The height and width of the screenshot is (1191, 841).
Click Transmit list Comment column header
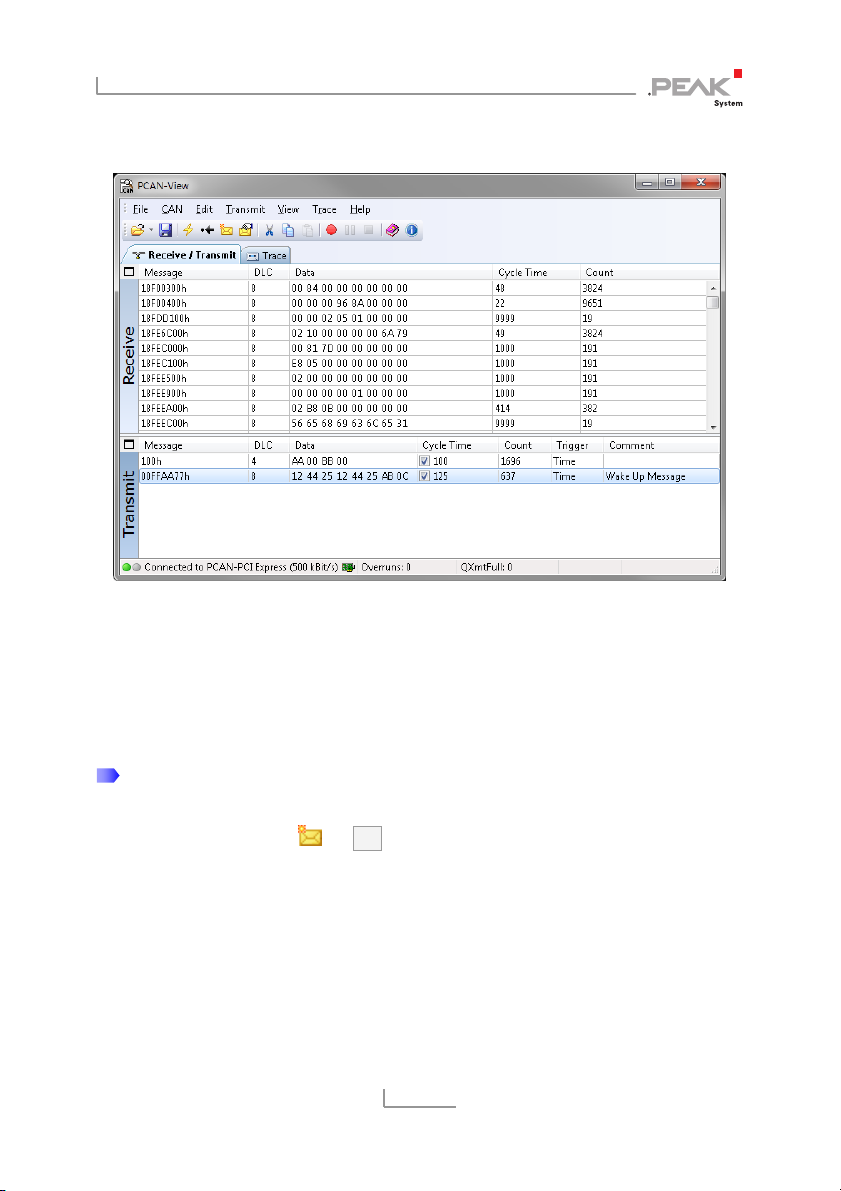(661, 445)
